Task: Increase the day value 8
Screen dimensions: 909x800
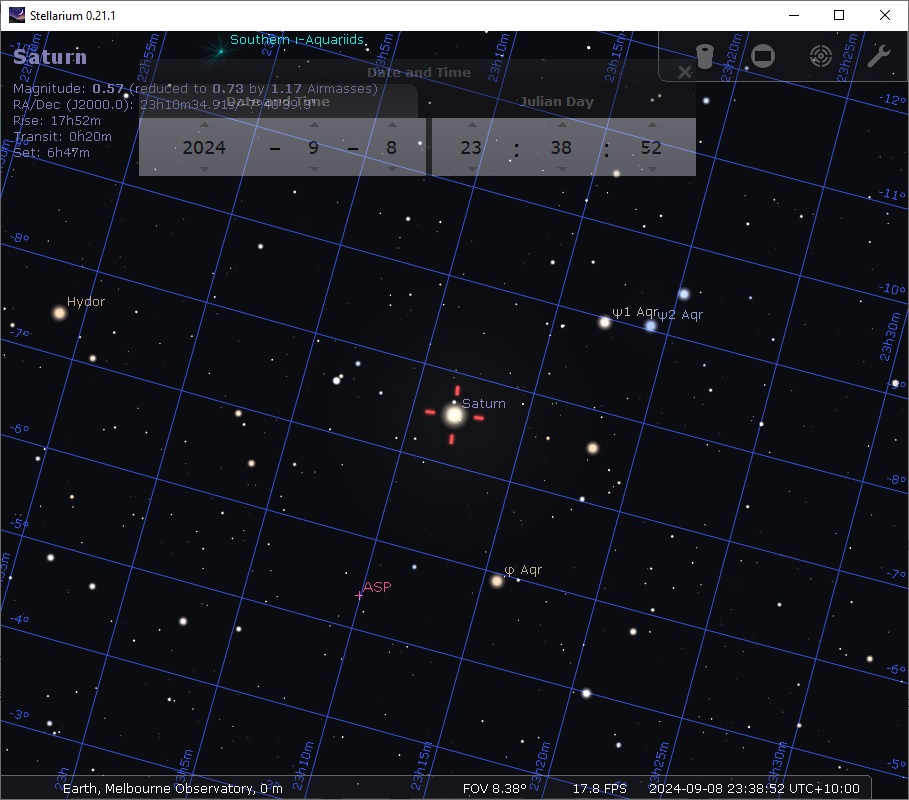Action: [392, 125]
